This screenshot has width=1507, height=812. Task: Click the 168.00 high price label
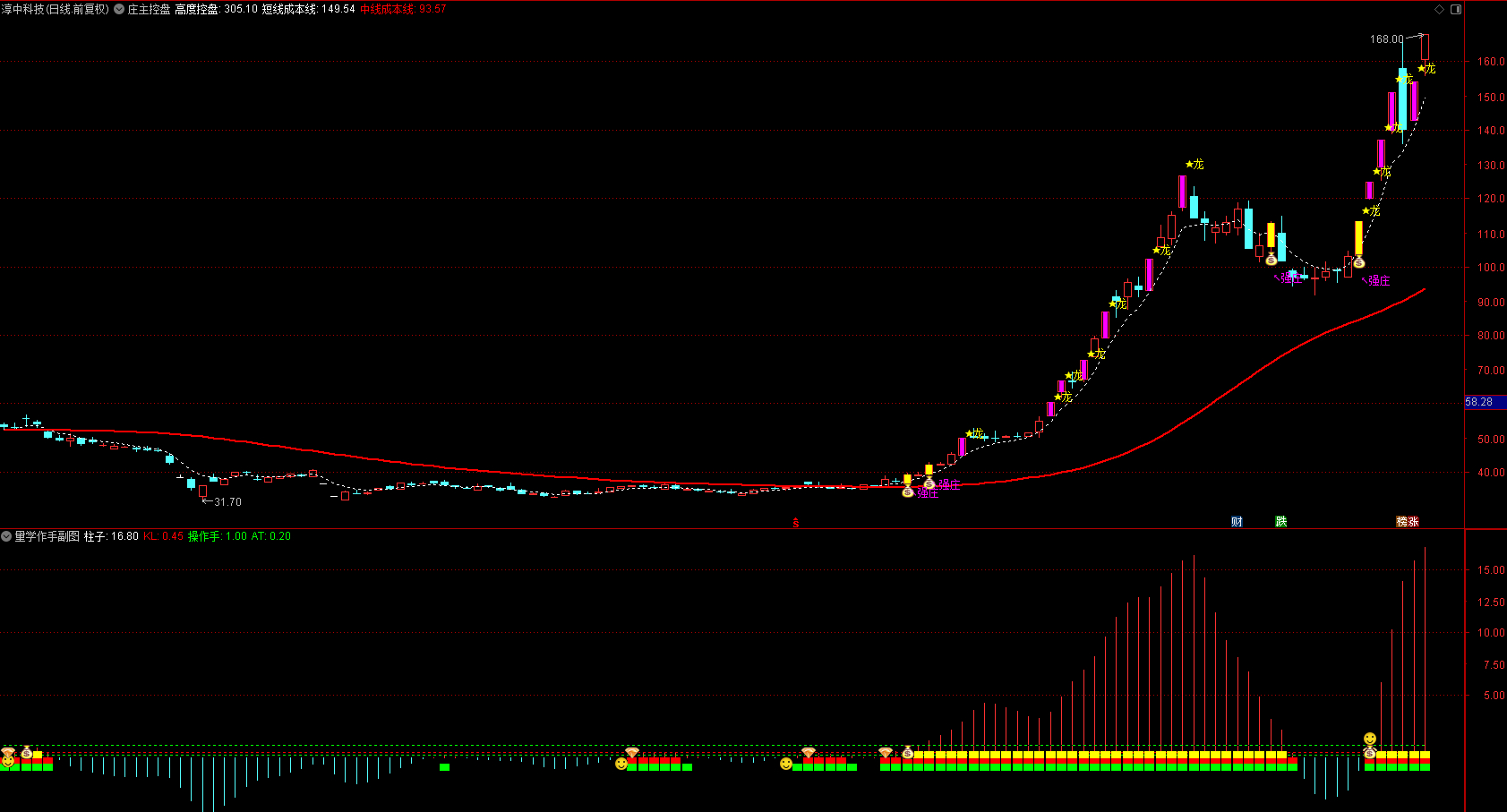point(1386,39)
